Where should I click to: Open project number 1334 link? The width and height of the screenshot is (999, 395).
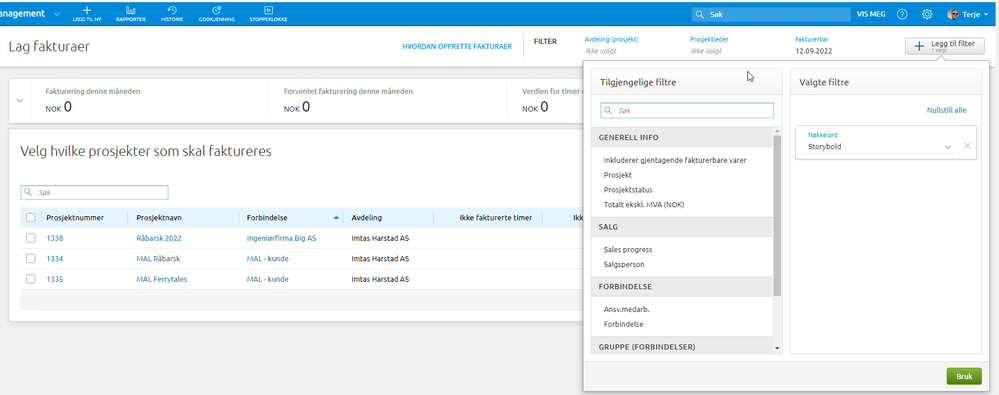[x=55, y=259]
